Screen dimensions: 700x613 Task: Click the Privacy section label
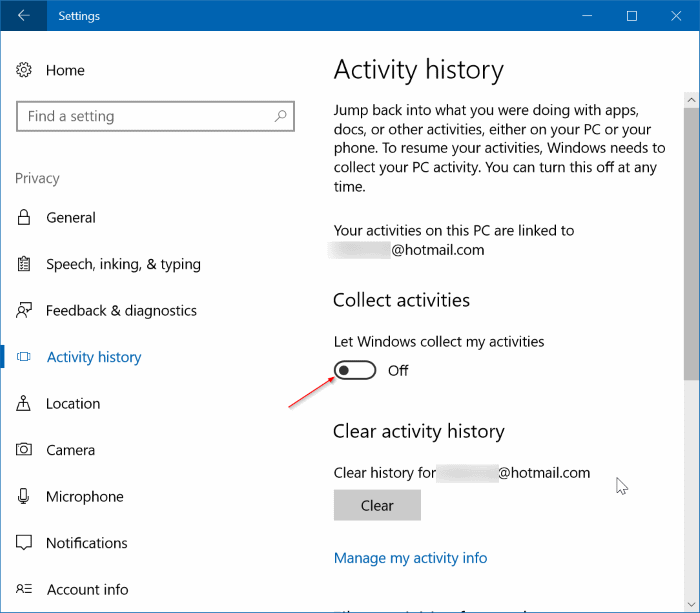coord(37,178)
